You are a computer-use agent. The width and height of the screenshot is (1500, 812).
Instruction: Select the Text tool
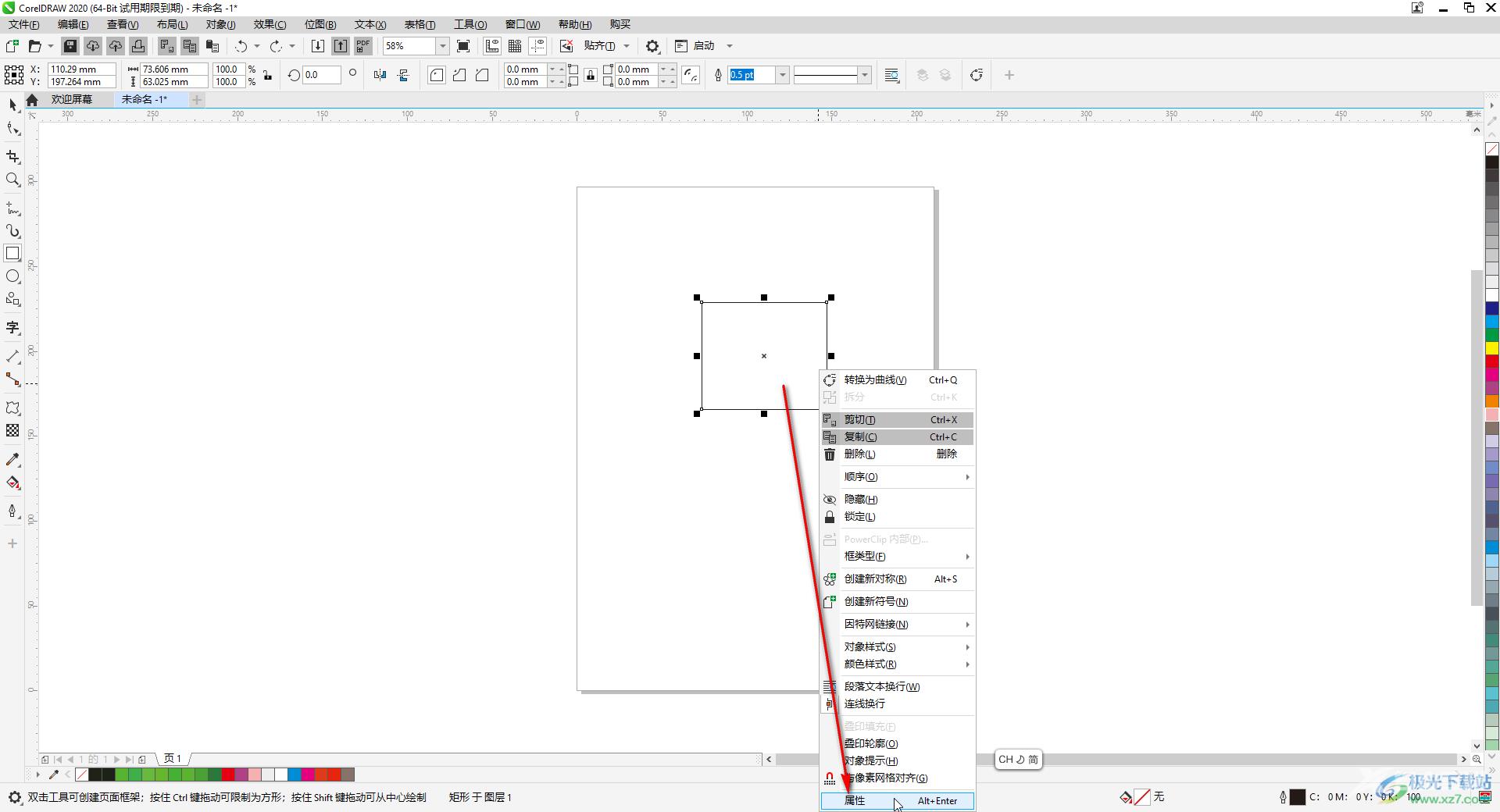tap(12, 328)
